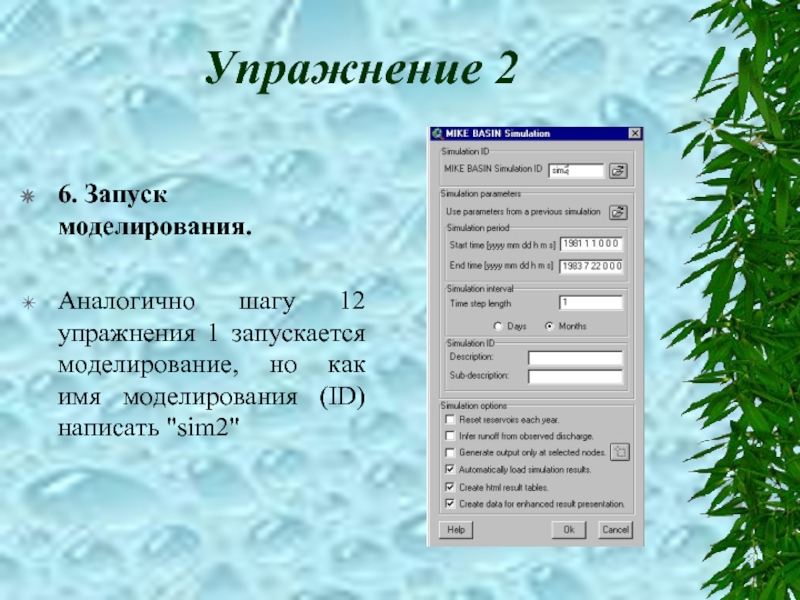Toggle Create data for enhanced result presentation
Image resolution: width=800 pixels, height=600 pixels.
tap(449, 504)
